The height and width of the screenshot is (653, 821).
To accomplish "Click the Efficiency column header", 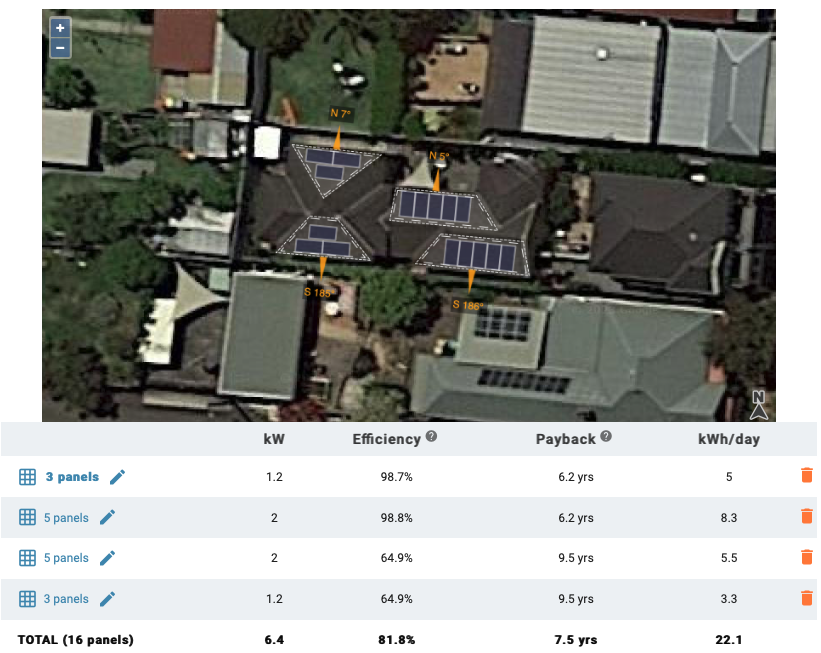I will coord(386,439).
